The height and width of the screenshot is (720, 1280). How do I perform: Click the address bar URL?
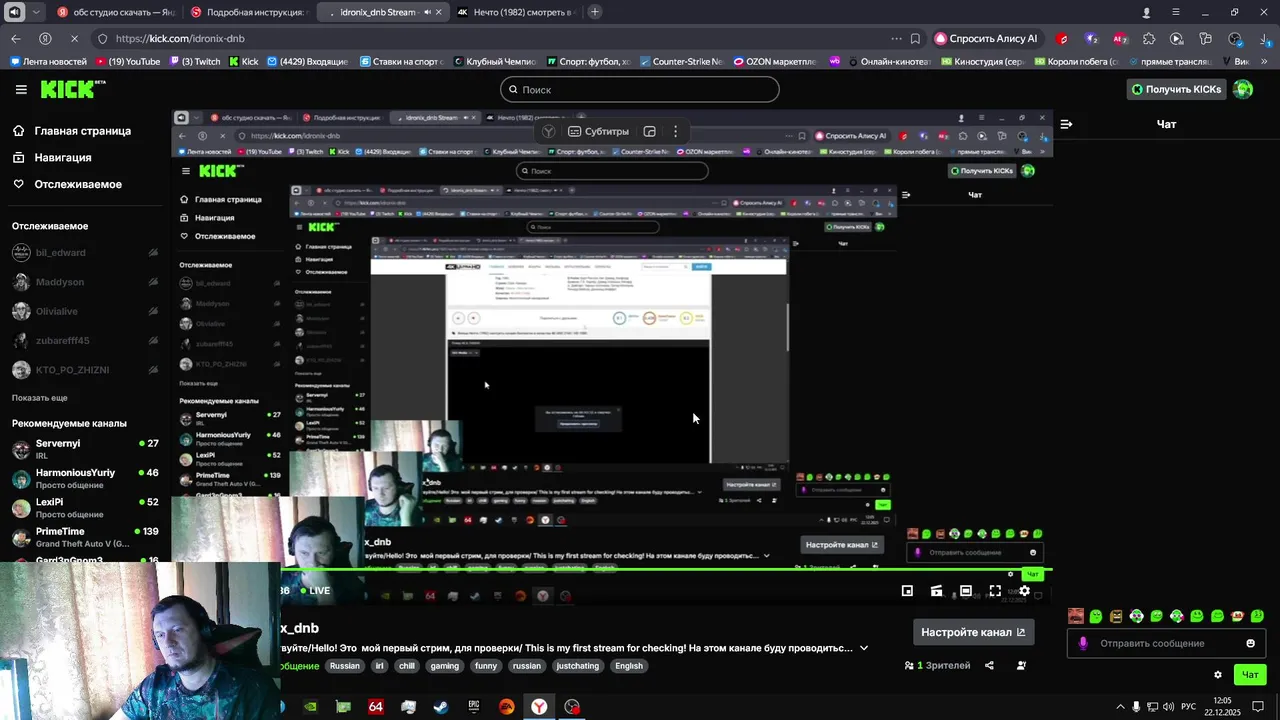pos(180,39)
